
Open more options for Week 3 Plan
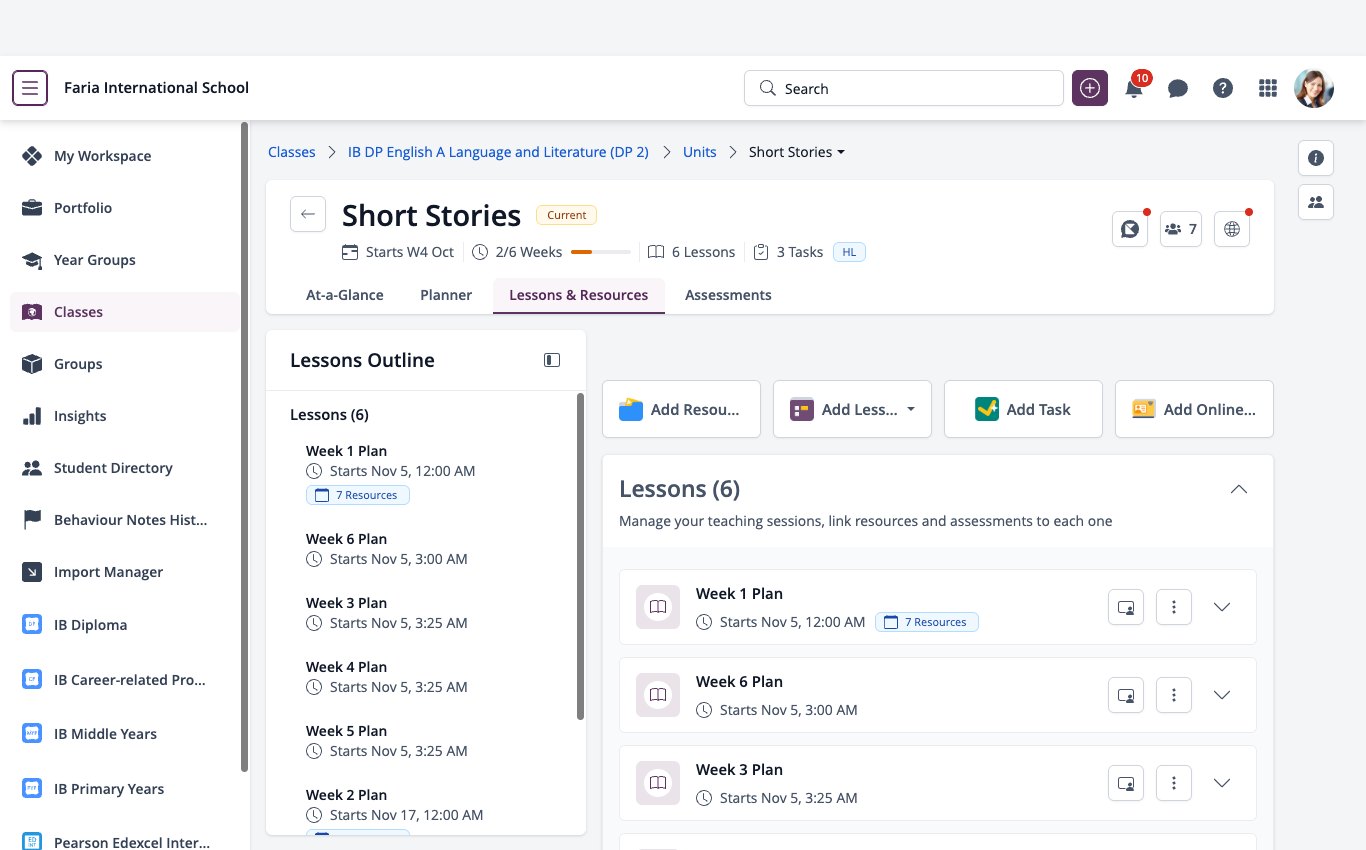click(1174, 783)
